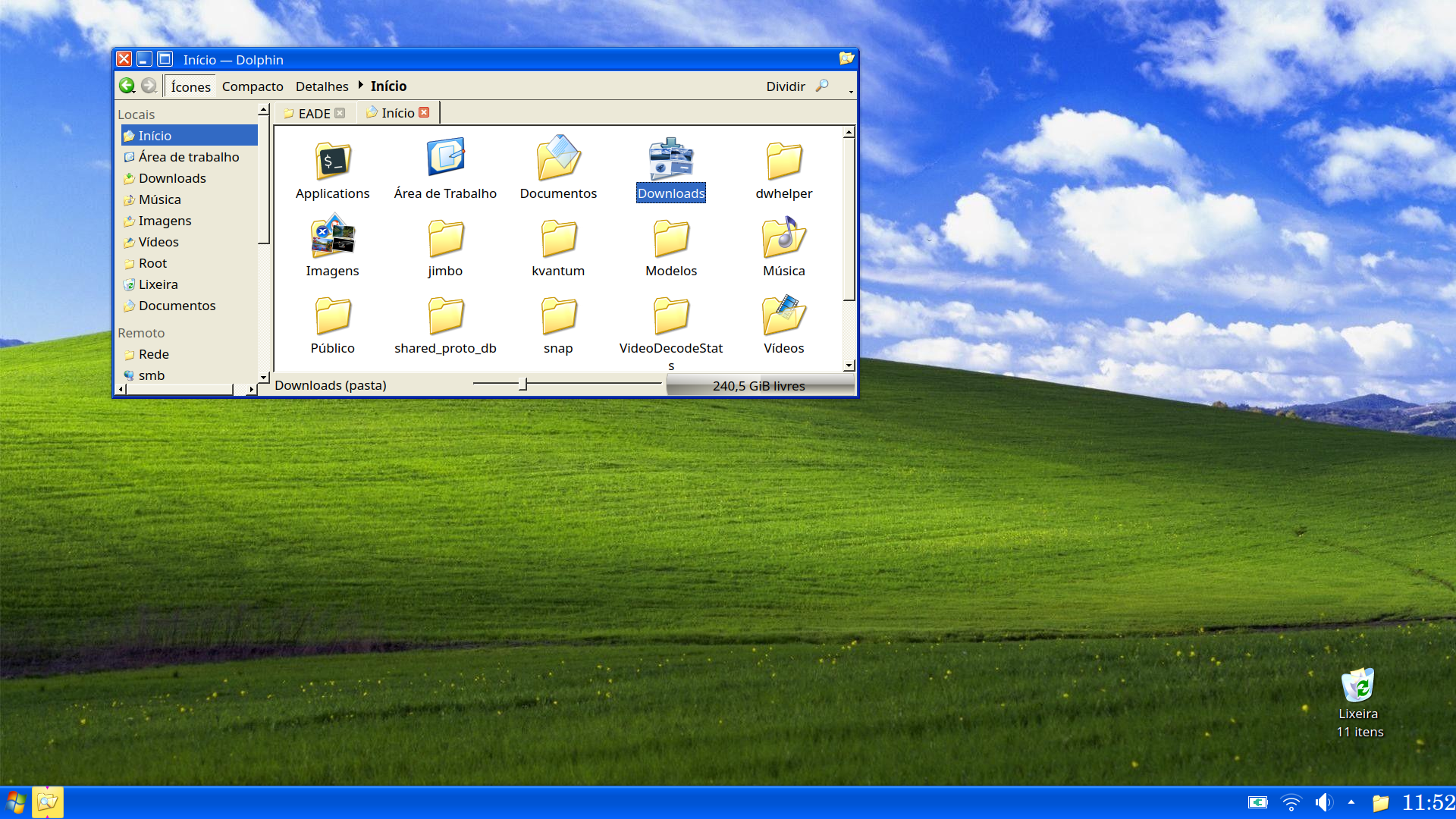
Task: Select the jimbo folder icon
Action: coord(446,239)
